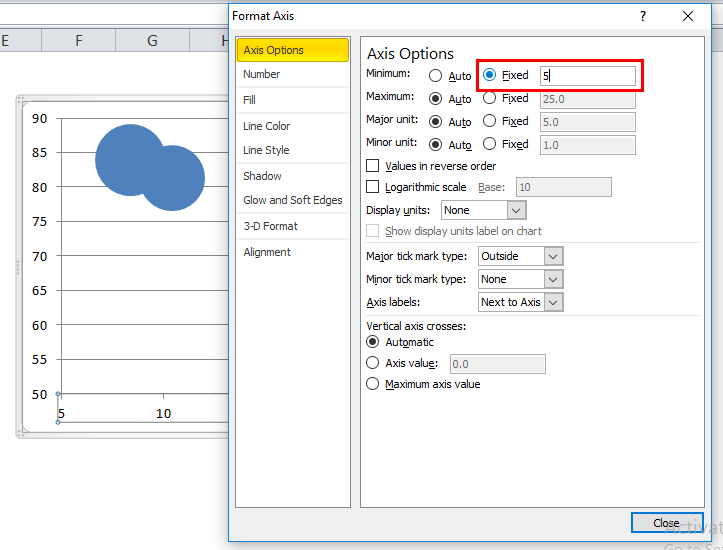Switch to the Shadow tab
The width and height of the screenshot is (723, 550).
tap(293, 176)
